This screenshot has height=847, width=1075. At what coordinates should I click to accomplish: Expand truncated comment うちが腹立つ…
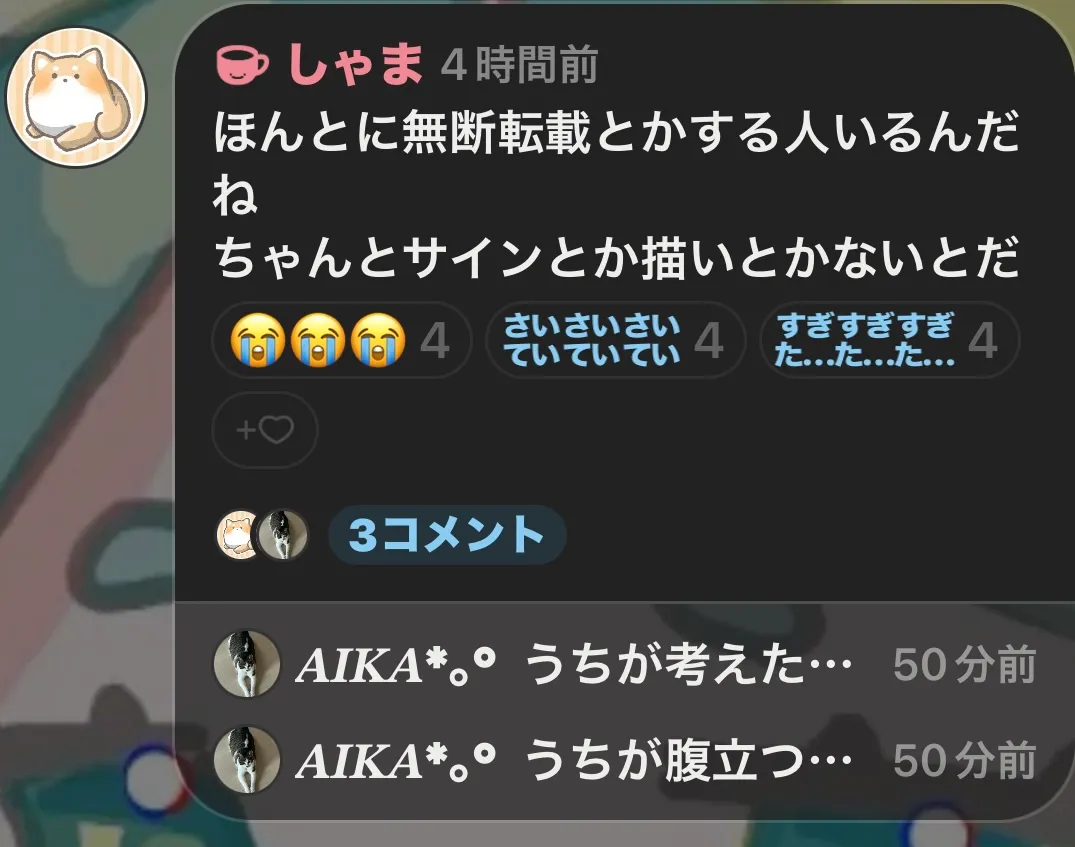tap(688, 761)
